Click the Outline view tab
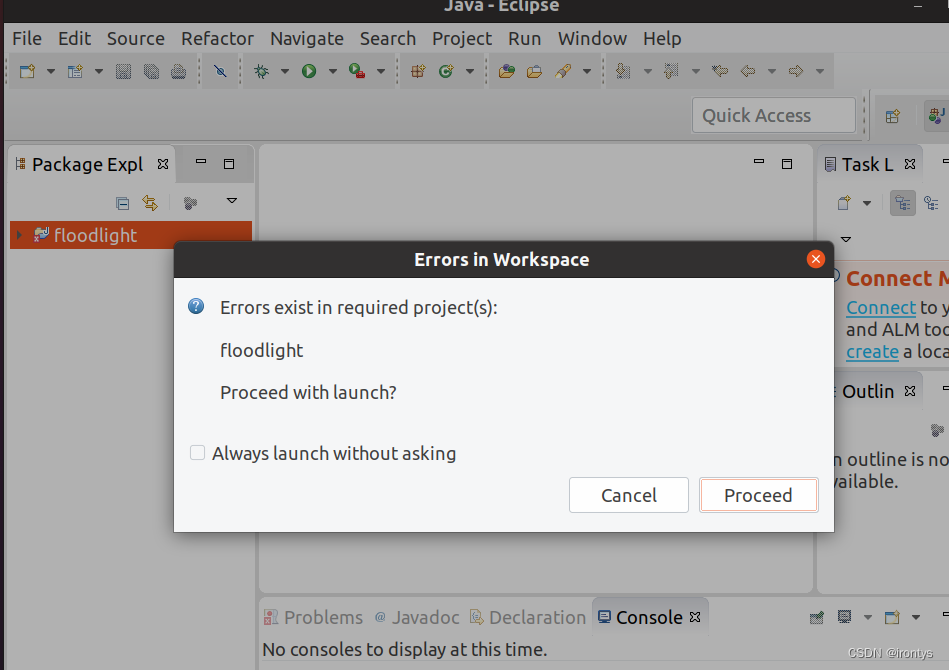Viewport: 949px width, 670px height. click(868, 392)
